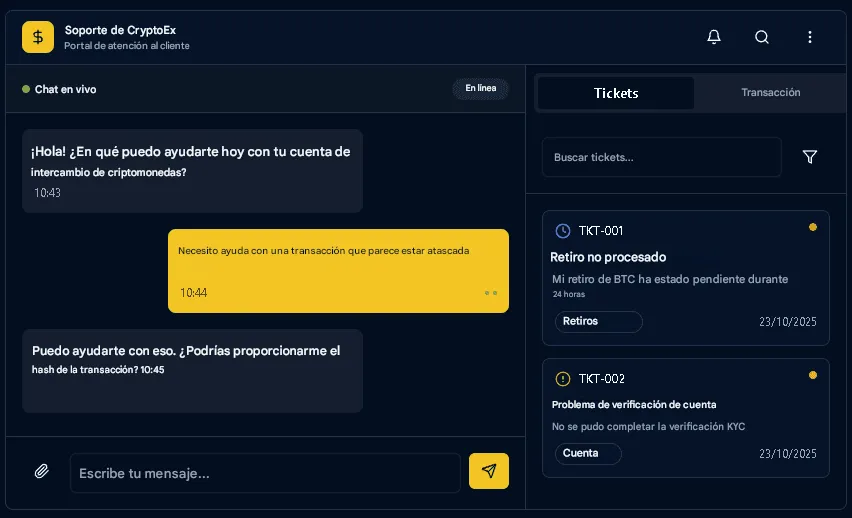Click the yellow dollar sign CryptoEx logo
Image resolution: width=852 pixels, height=518 pixels.
pyautogui.click(x=37, y=37)
